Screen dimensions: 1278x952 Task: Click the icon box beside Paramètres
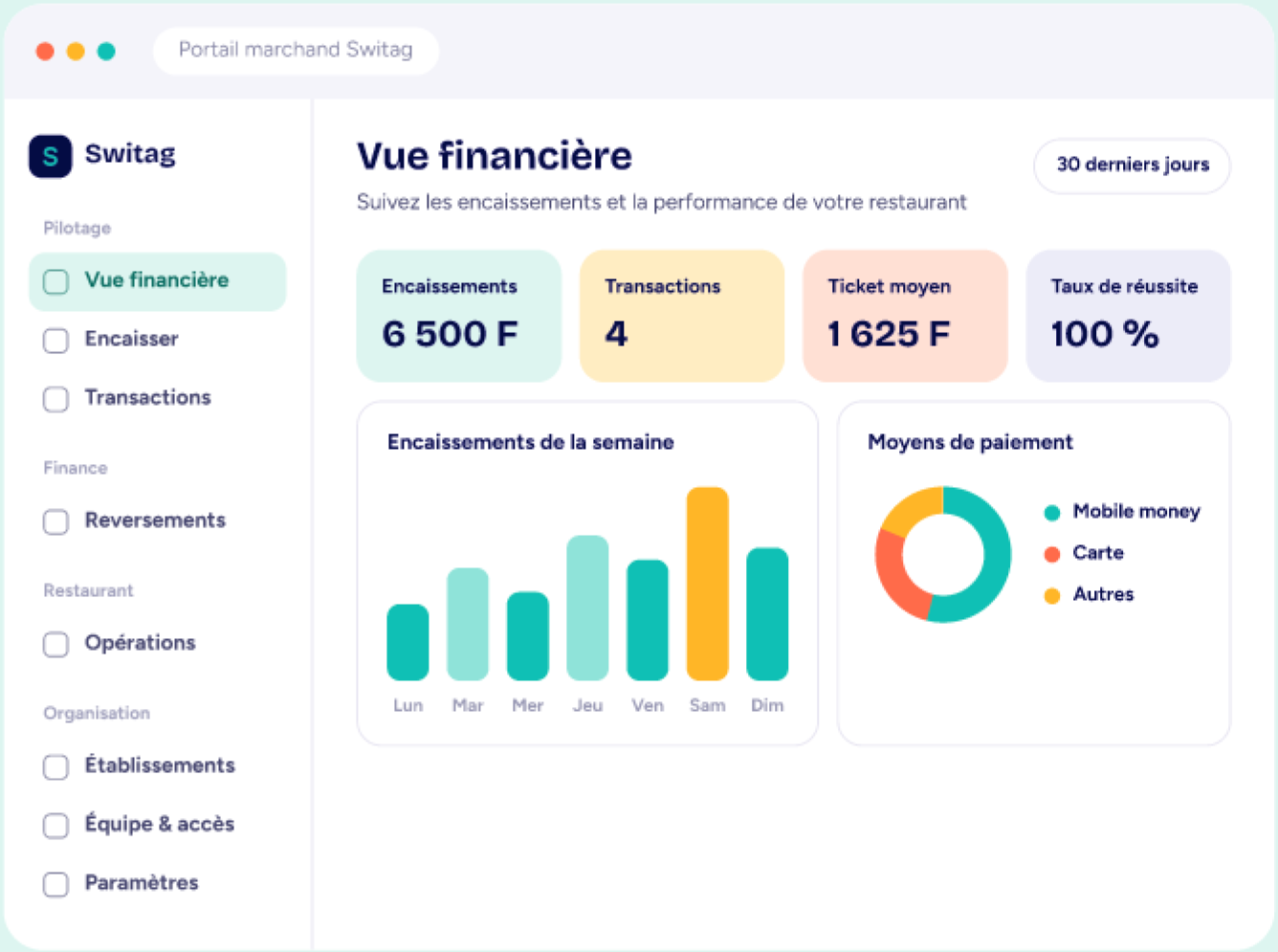pos(55,883)
